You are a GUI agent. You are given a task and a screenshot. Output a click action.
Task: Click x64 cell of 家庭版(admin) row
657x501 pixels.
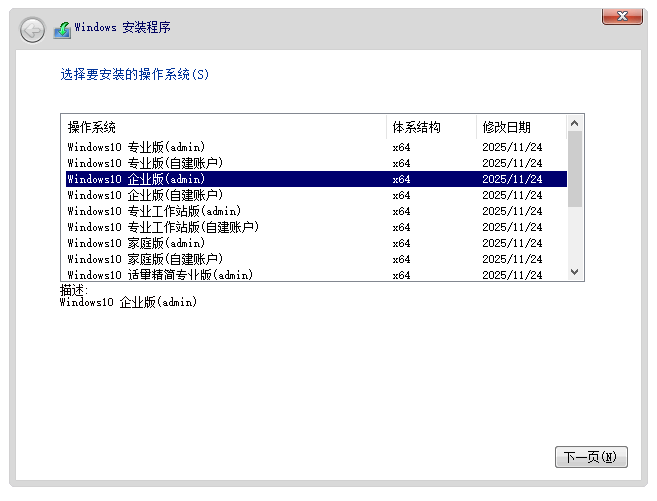(x=401, y=243)
